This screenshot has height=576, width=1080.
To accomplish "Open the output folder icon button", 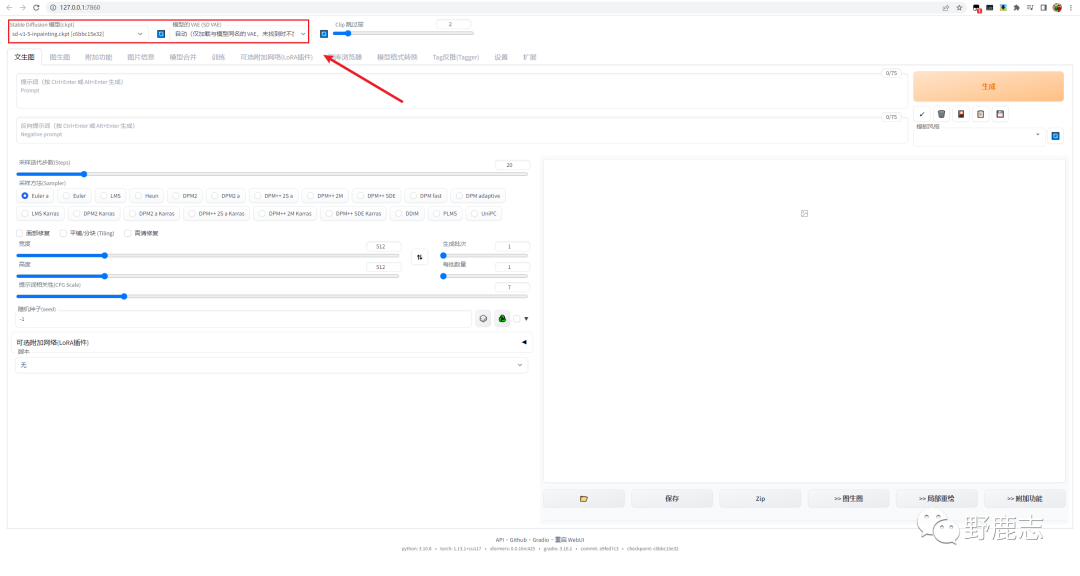I will pyautogui.click(x=583, y=498).
